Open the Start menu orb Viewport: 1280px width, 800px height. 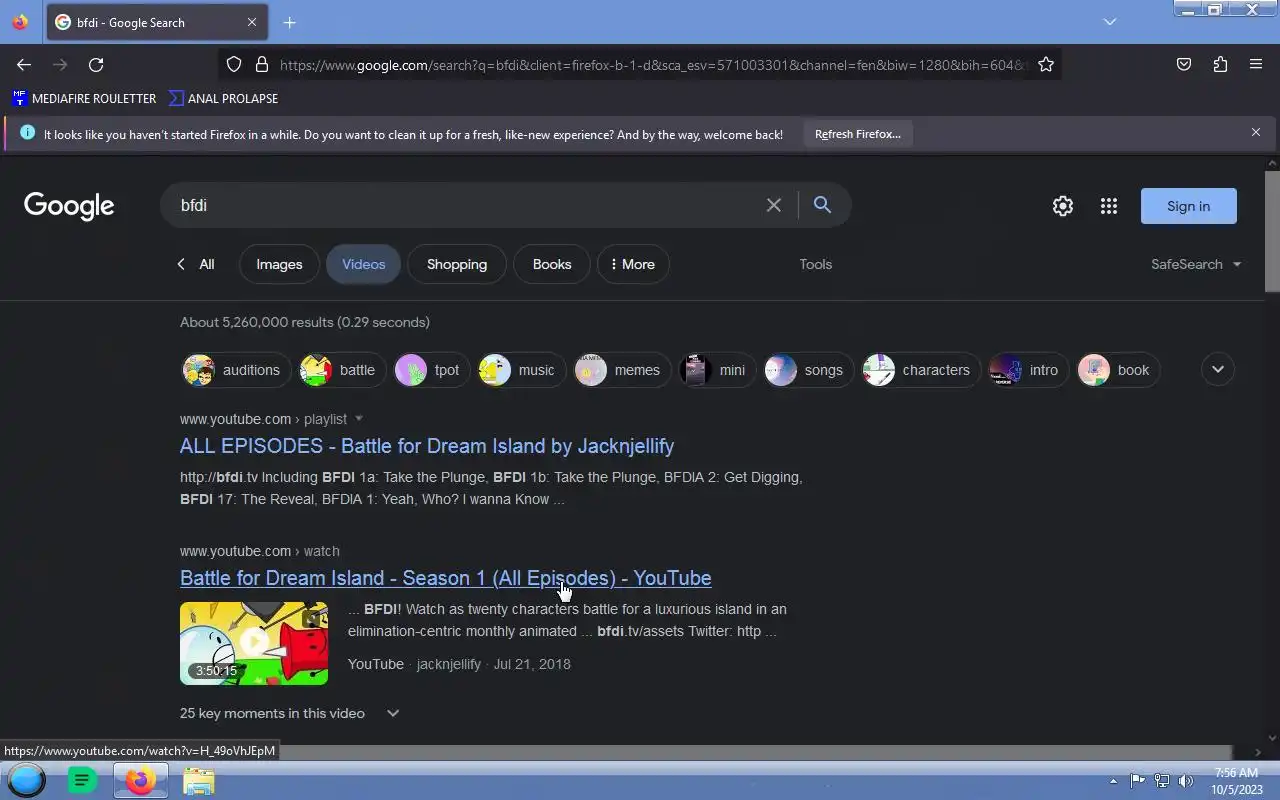pos(27,780)
